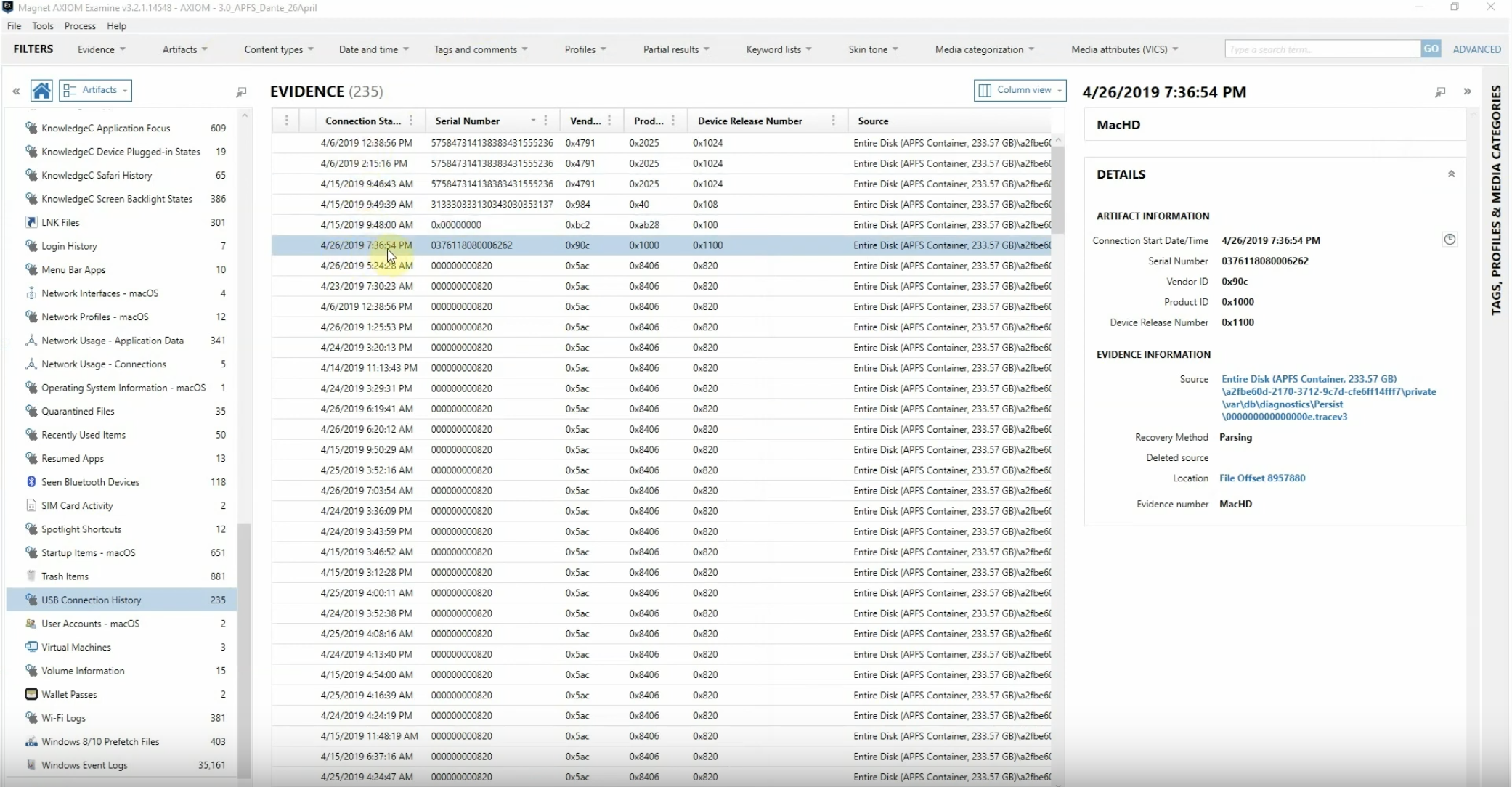Image resolution: width=1512 pixels, height=787 pixels.
Task: Open row options menu in table header
Action: coord(286,121)
